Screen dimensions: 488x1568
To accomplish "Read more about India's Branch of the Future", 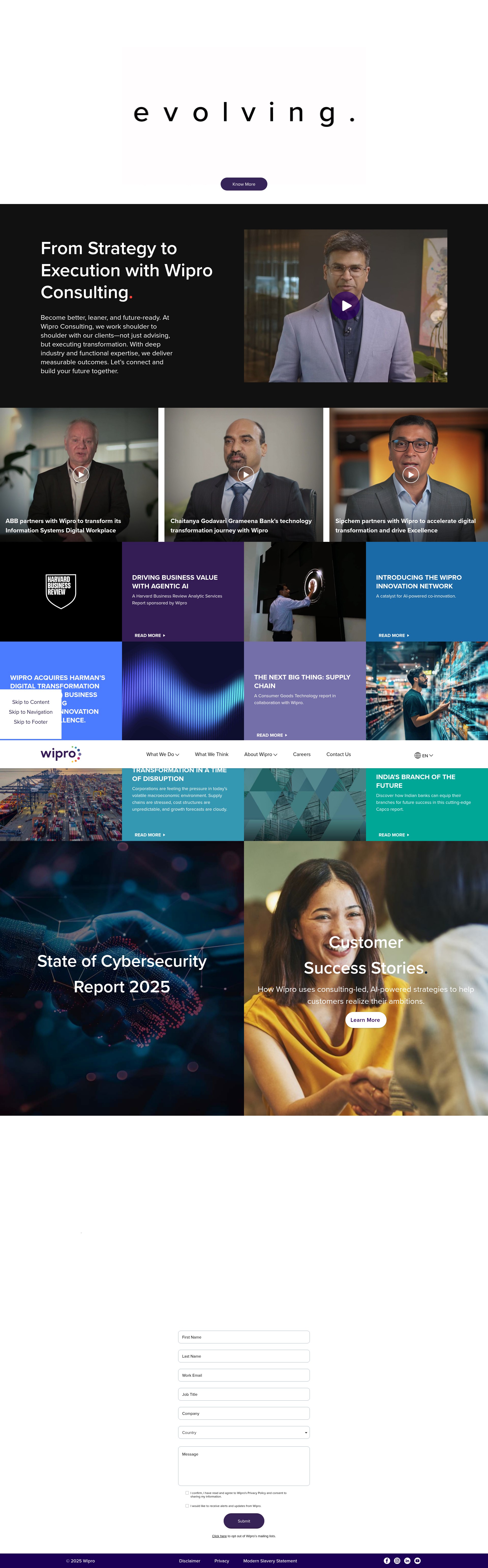I will (x=394, y=835).
